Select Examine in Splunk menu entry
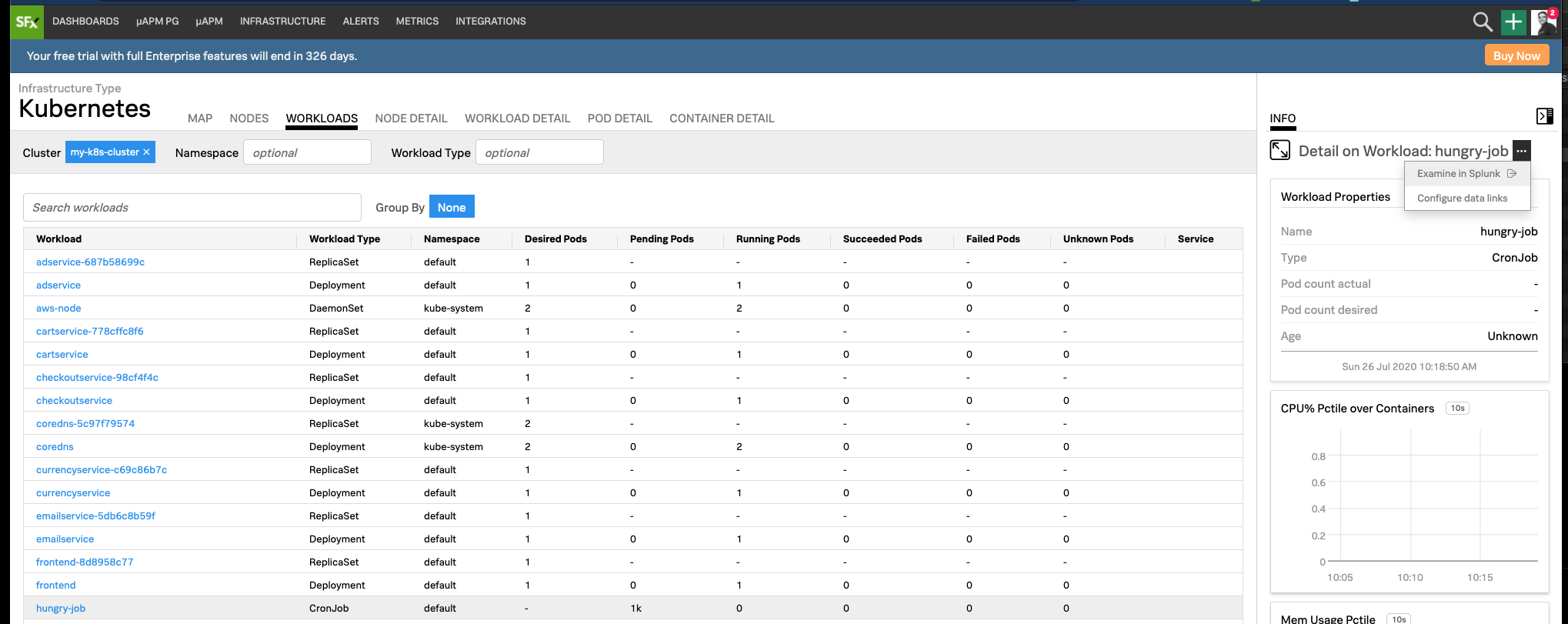 pos(1466,174)
